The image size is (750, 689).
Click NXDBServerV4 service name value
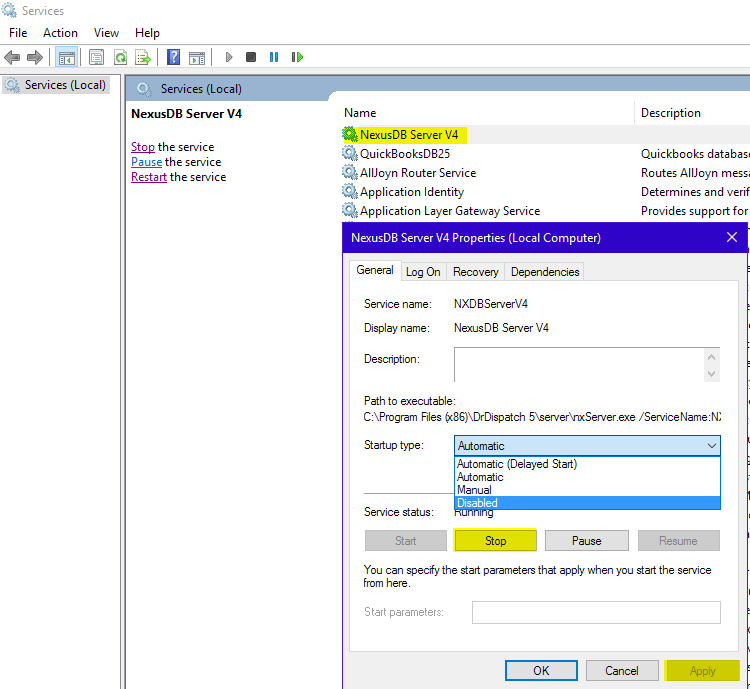pos(491,304)
